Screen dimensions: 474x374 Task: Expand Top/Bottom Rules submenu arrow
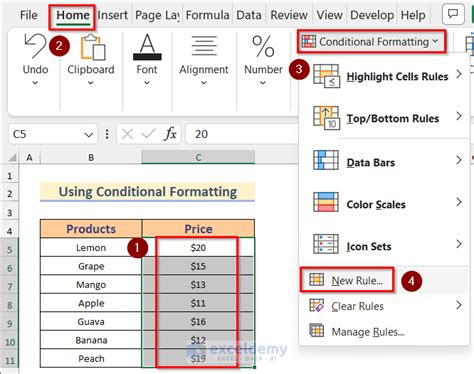tap(459, 116)
